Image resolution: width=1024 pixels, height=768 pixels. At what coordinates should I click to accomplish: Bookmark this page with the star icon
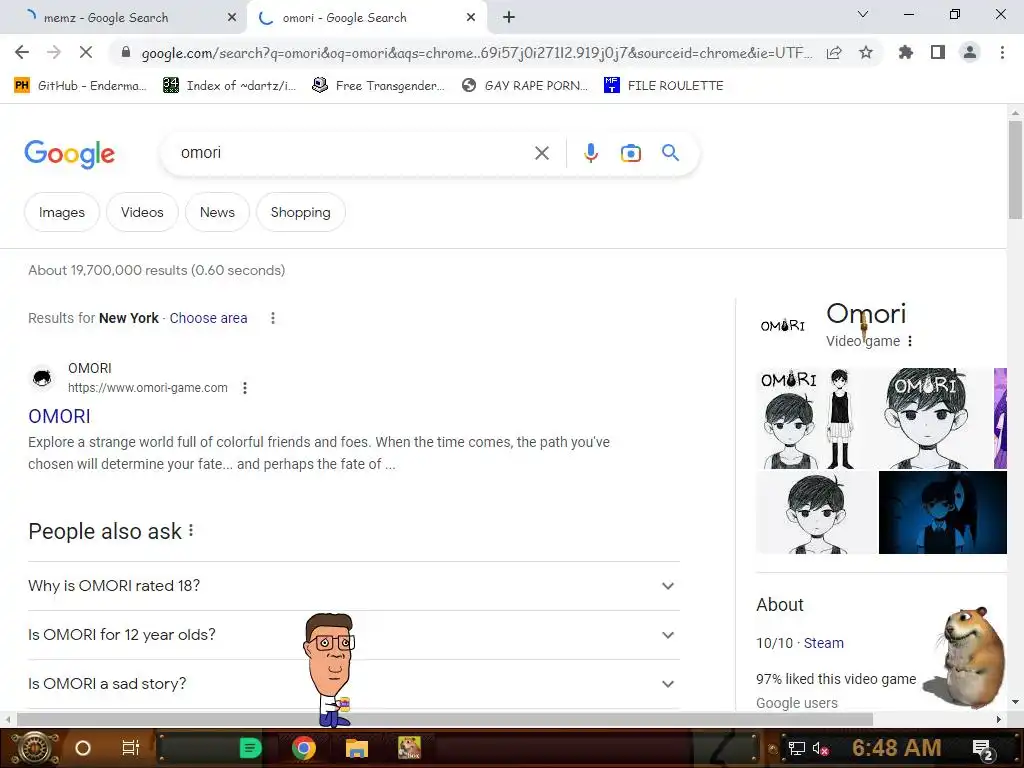point(866,52)
